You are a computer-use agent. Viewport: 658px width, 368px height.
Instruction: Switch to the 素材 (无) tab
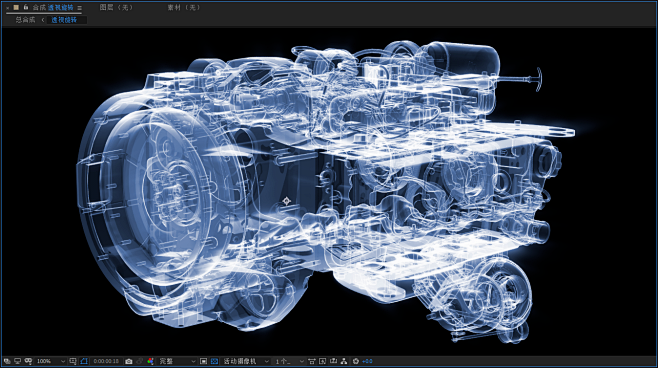click(184, 7)
